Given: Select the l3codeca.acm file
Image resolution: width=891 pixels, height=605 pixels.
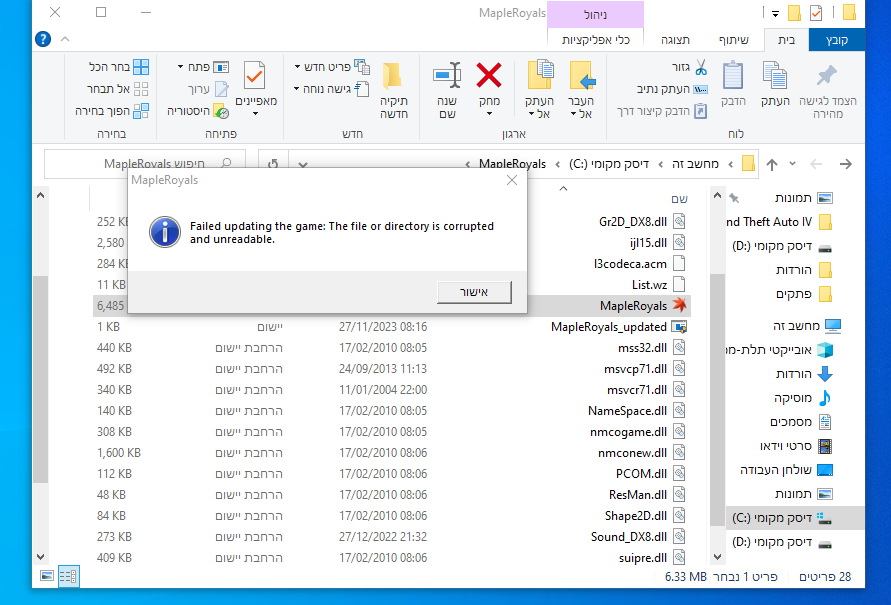Looking at the screenshot, I should pyautogui.click(x=630, y=264).
